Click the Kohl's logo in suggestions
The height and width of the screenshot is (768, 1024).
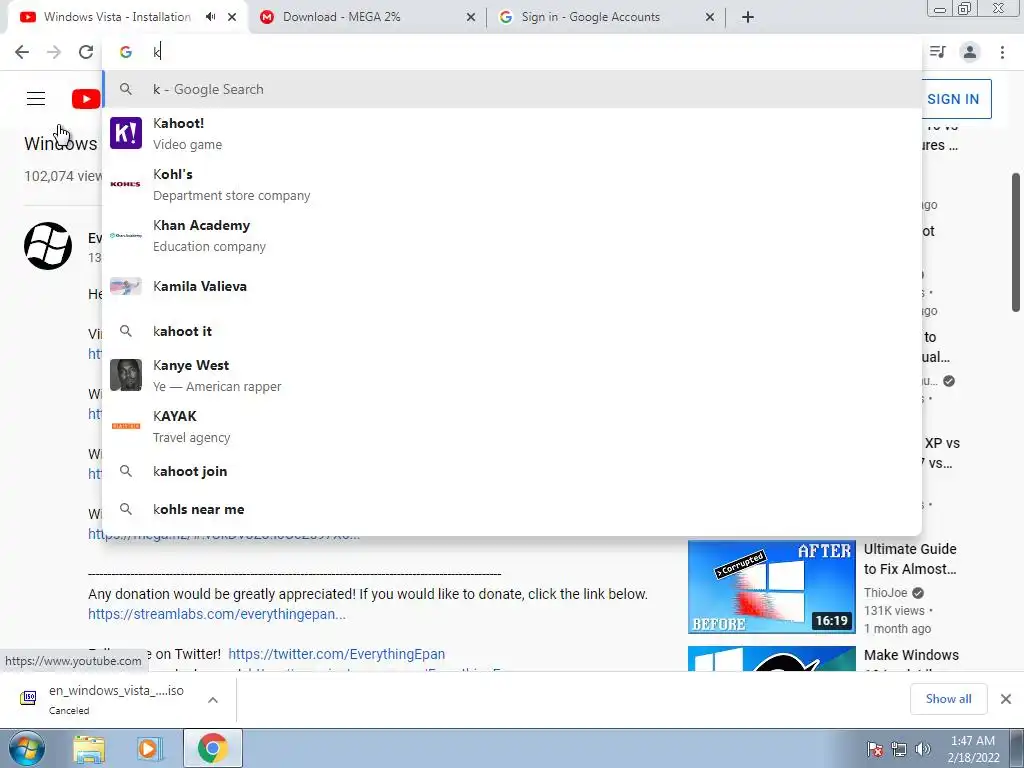pos(125,184)
